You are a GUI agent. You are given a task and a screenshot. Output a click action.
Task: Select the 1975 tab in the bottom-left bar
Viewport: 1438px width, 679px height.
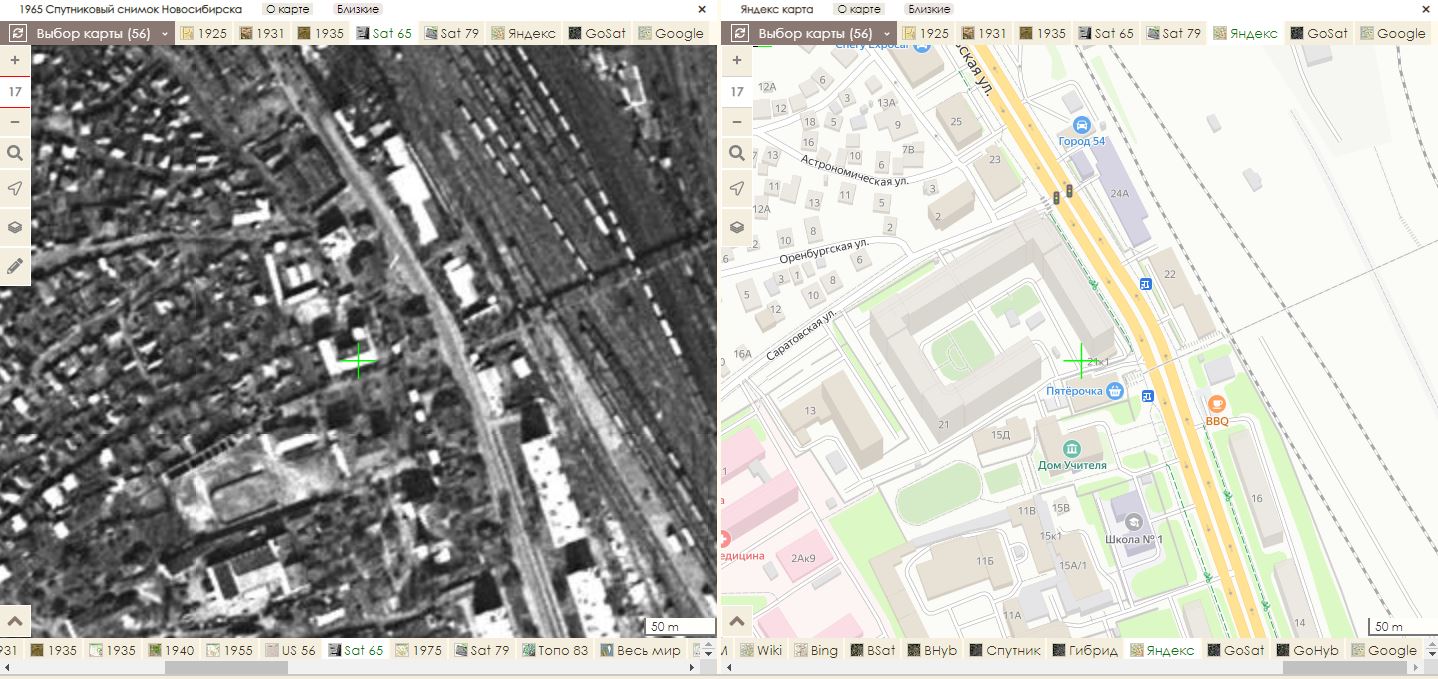coord(419,650)
